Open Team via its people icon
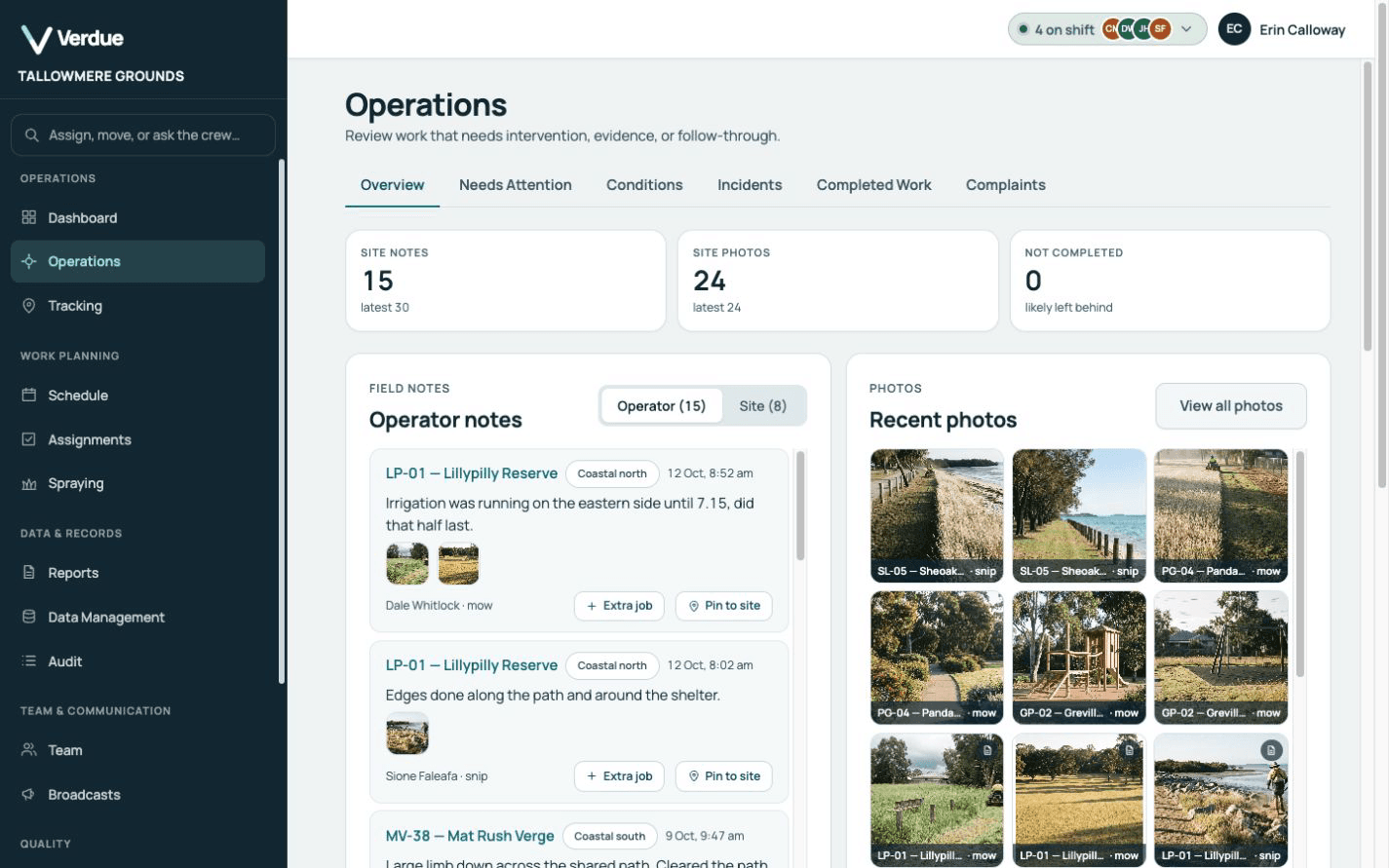The width and height of the screenshot is (1389, 868). pos(29,749)
